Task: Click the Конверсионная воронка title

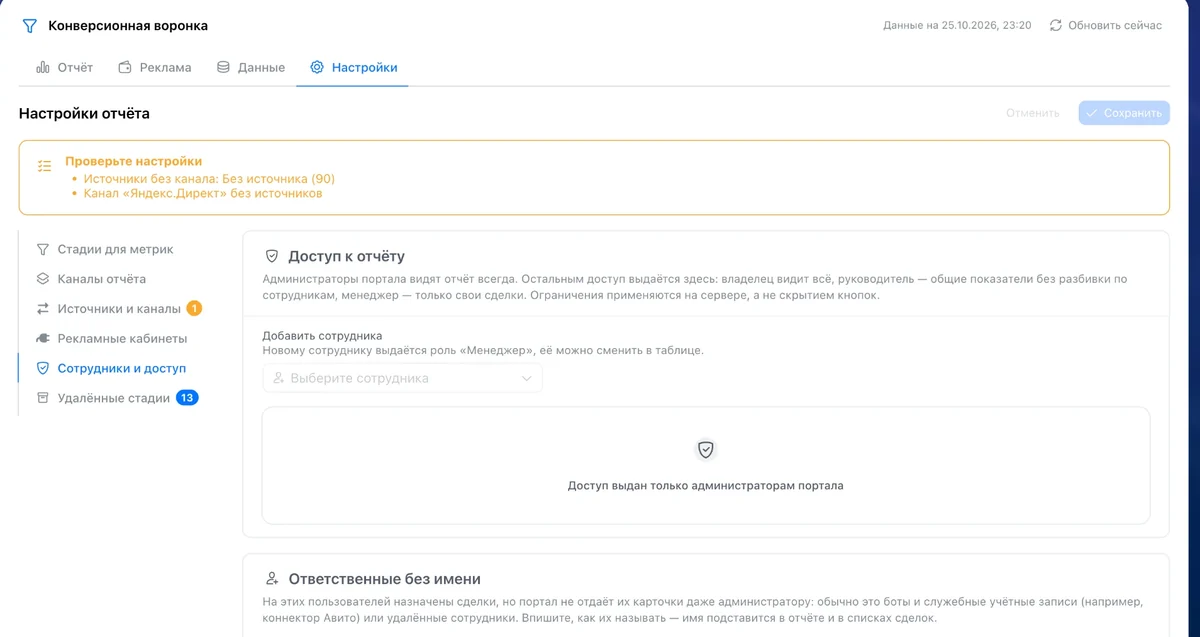Action: (x=128, y=26)
